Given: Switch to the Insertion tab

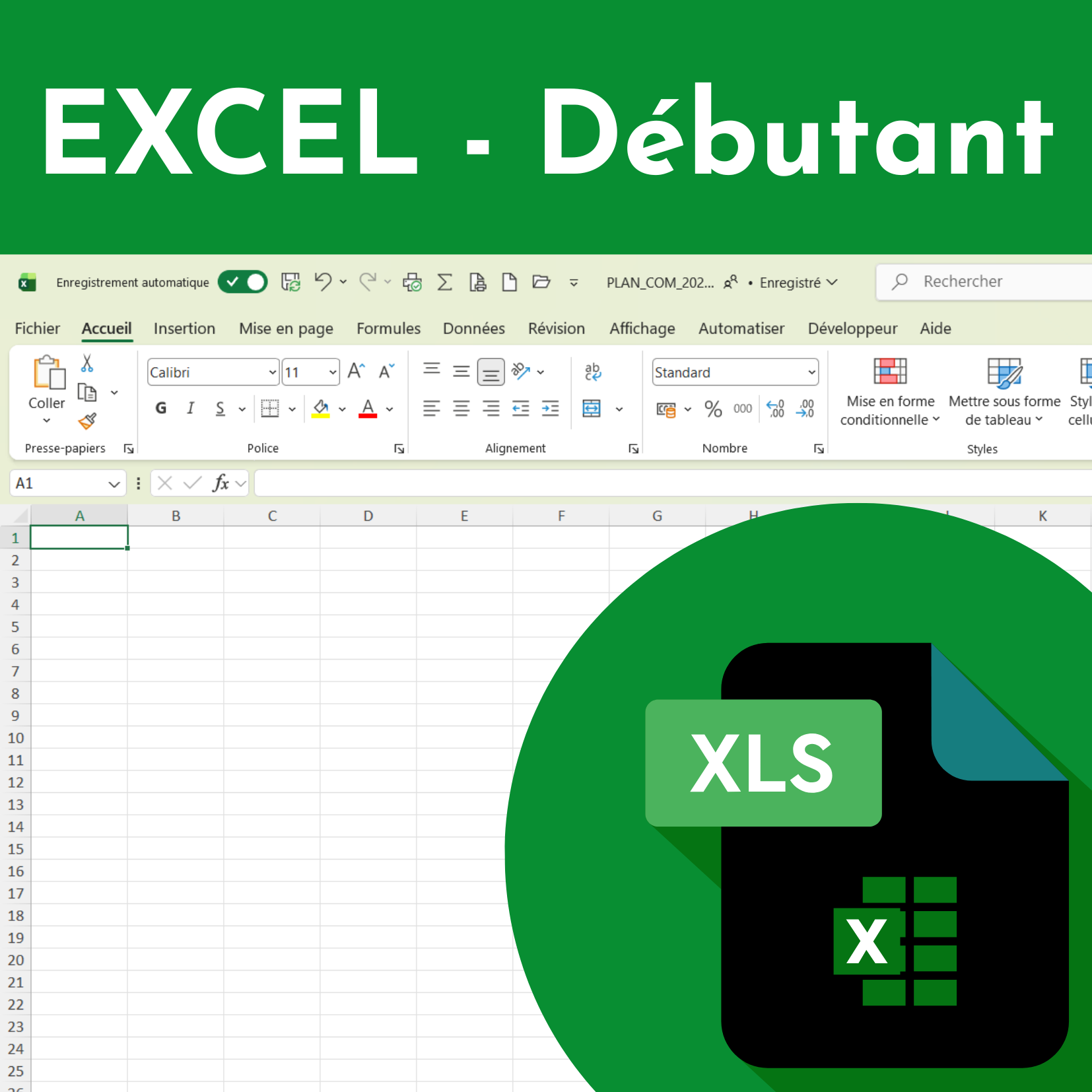Looking at the screenshot, I should (x=184, y=328).
